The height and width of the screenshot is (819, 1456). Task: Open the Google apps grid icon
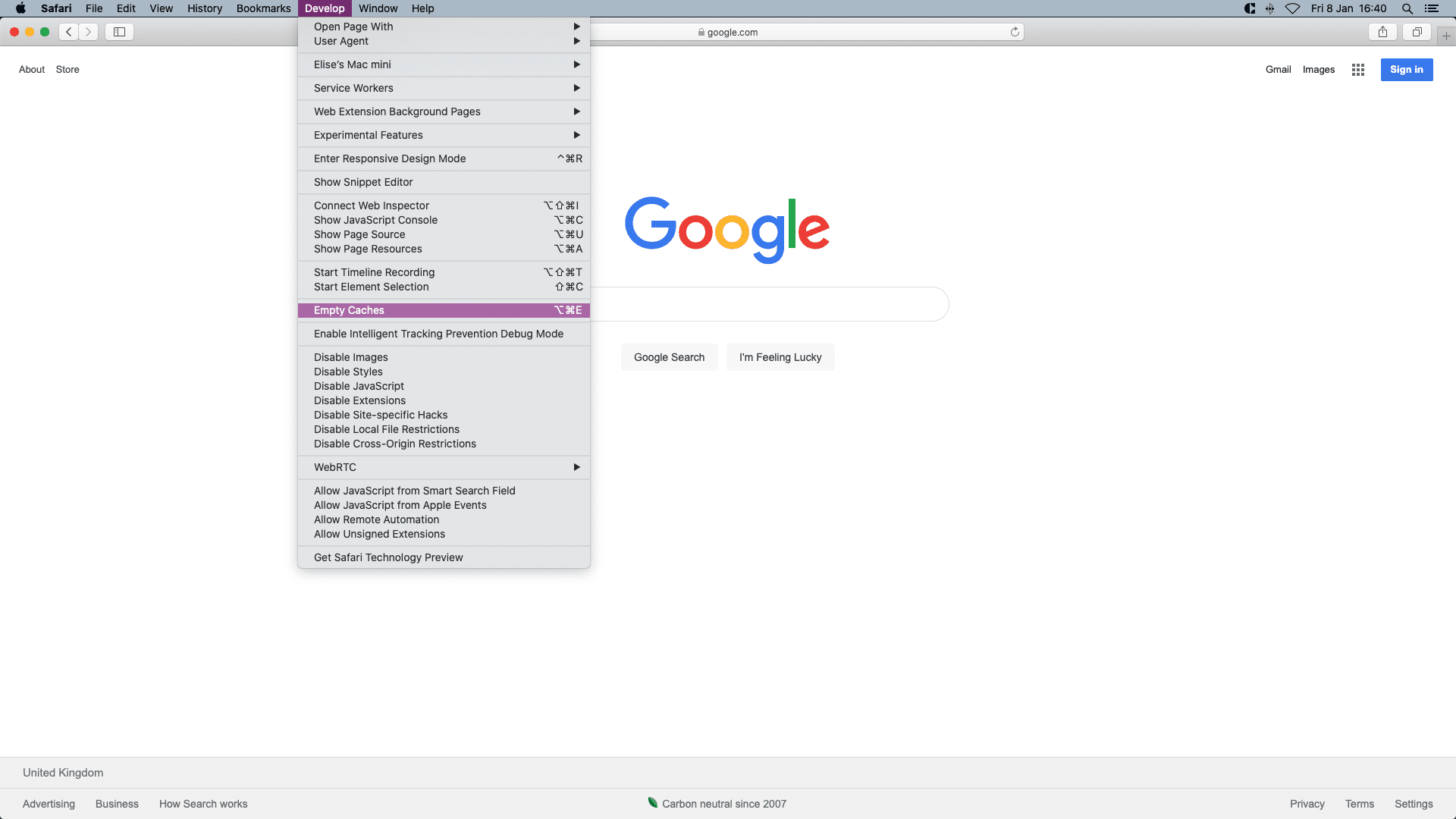(1357, 70)
